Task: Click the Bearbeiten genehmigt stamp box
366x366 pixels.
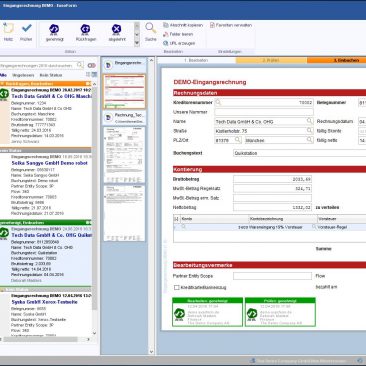Action: point(207,312)
